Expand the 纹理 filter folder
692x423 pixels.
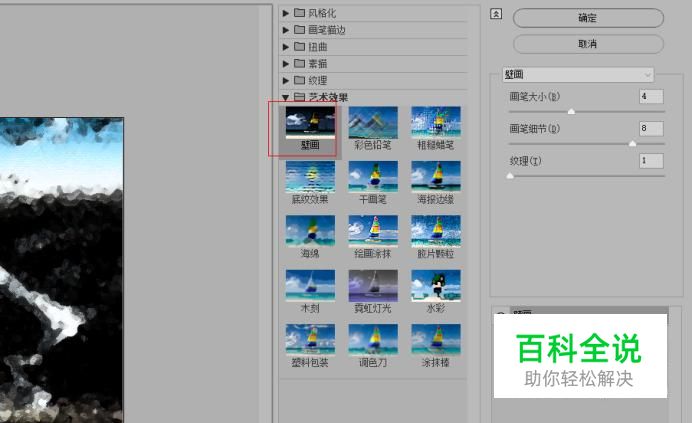(x=286, y=80)
